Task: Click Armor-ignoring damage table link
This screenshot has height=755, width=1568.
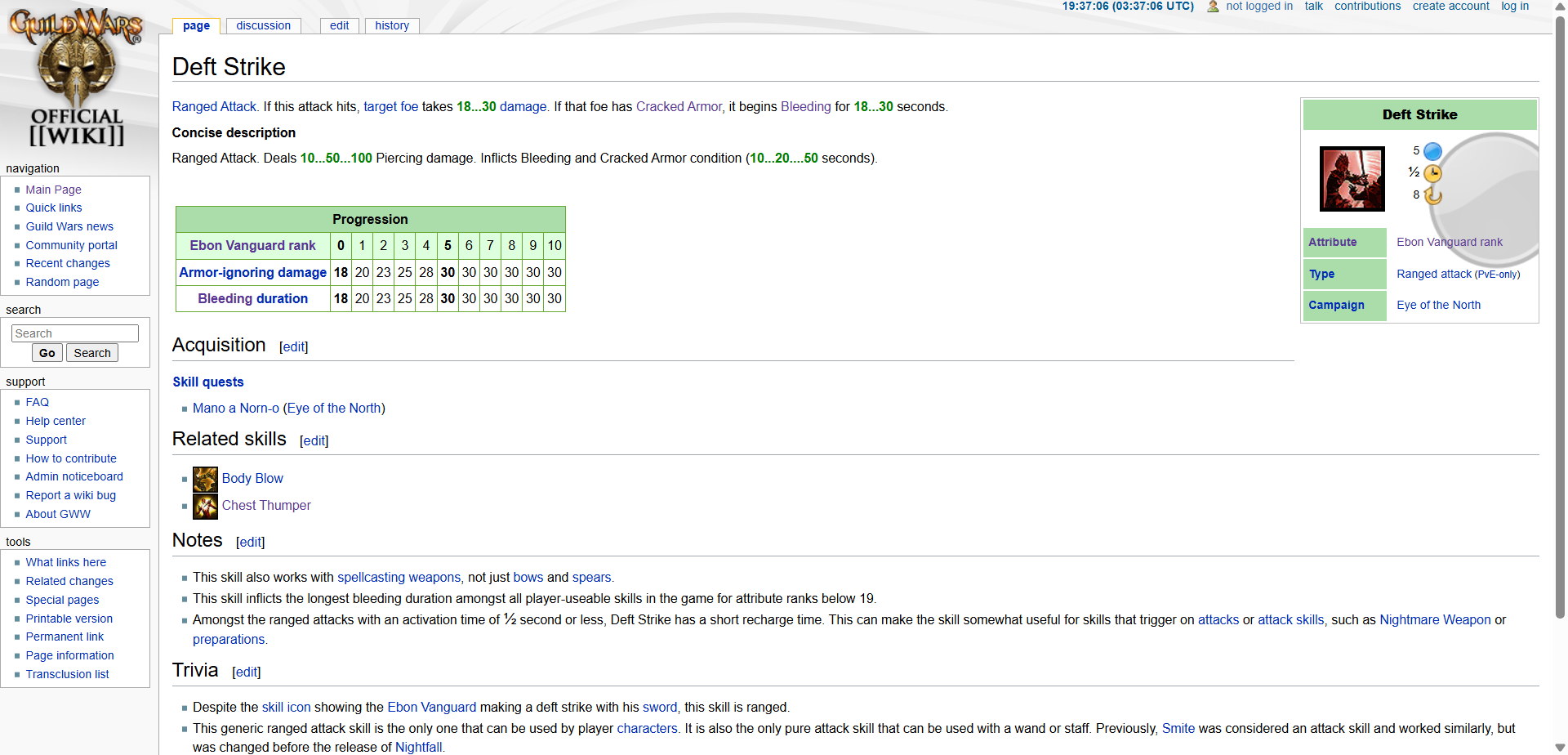Action: tap(252, 272)
